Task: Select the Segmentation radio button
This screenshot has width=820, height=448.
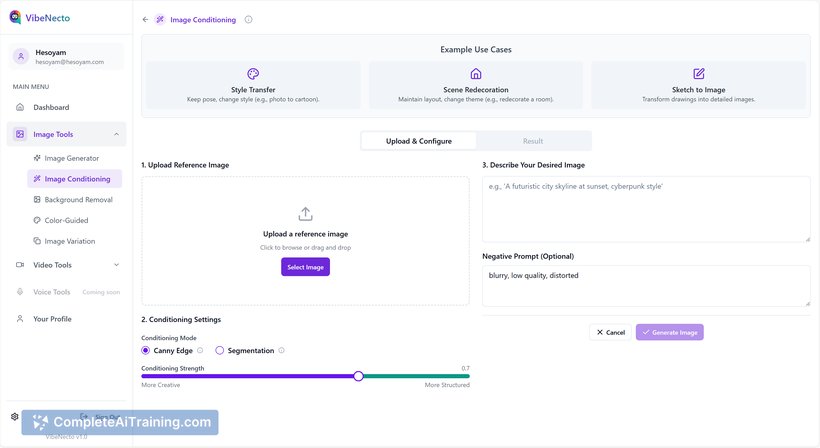Action: tap(220, 350)
